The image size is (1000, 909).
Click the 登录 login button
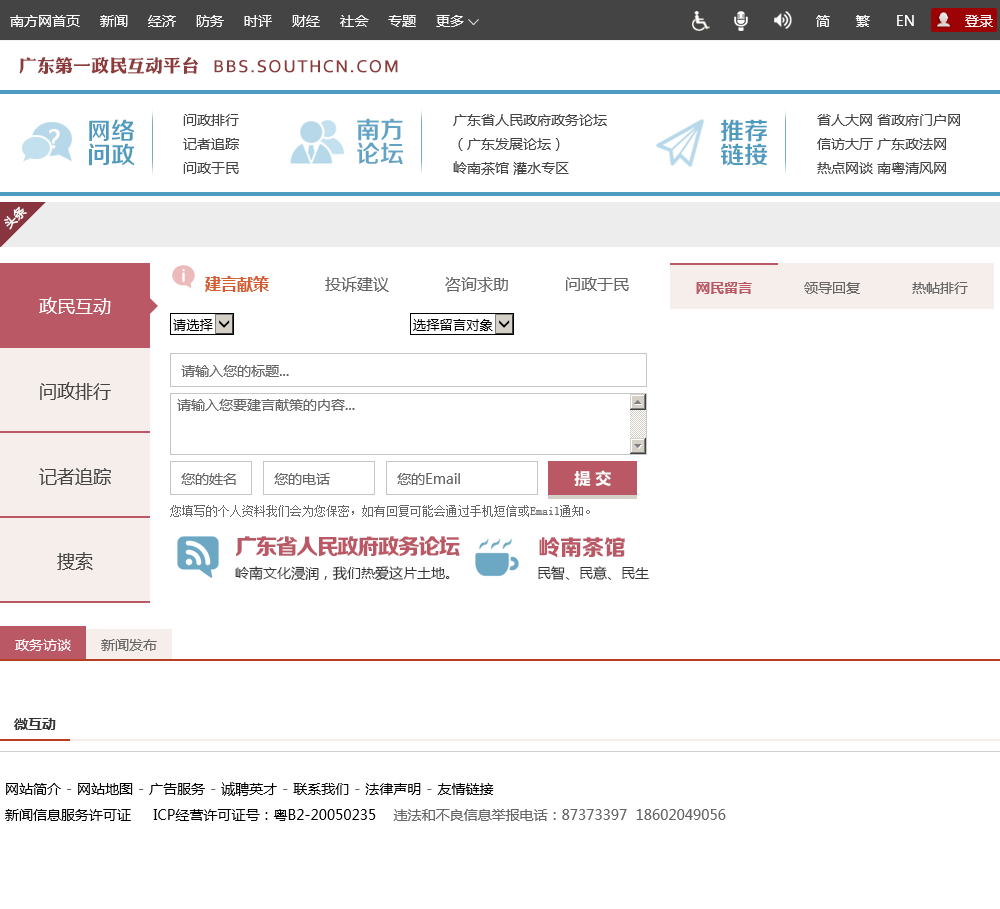coord(965,21)
